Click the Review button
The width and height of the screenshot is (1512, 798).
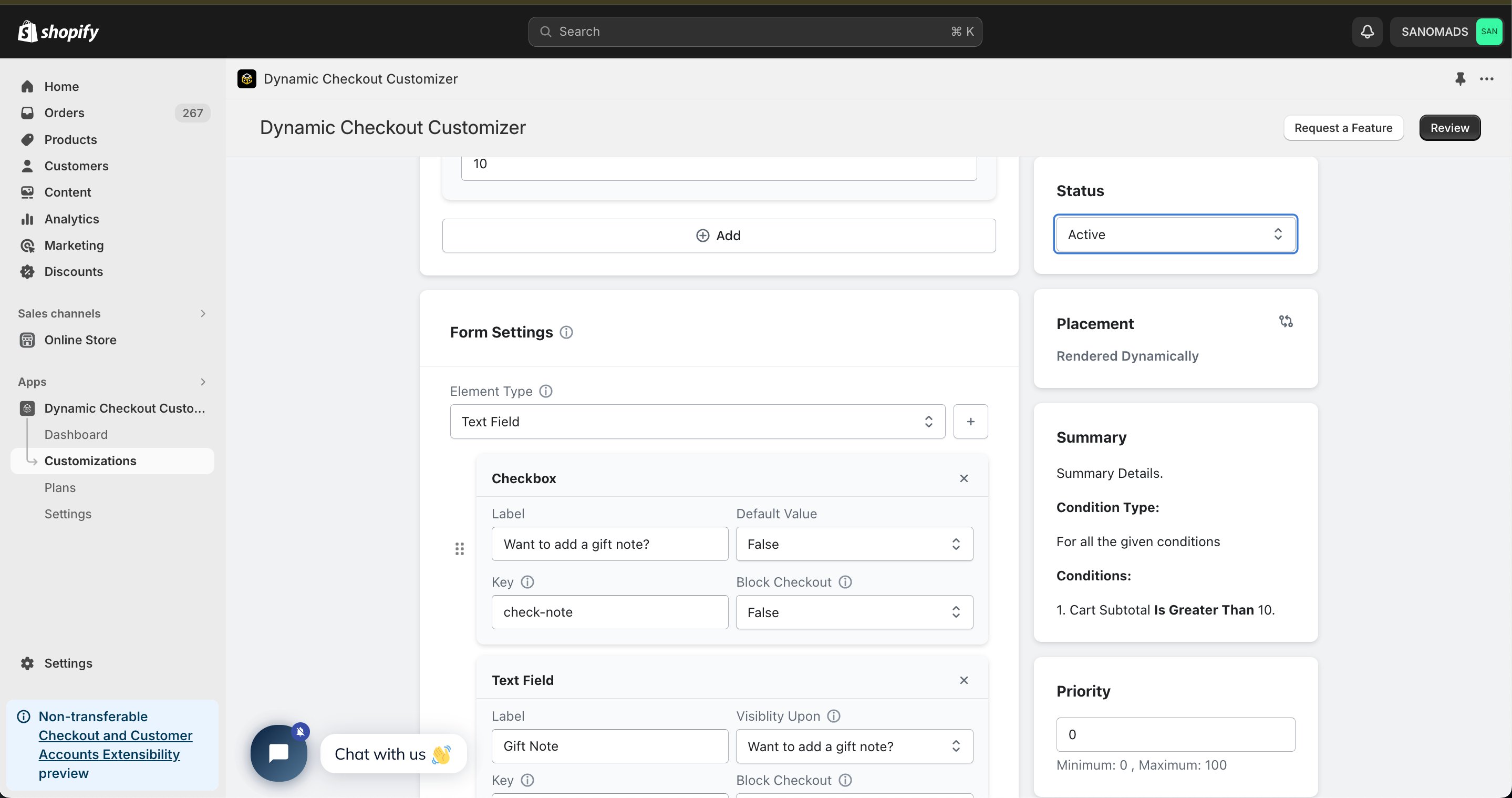(1449, 128)
